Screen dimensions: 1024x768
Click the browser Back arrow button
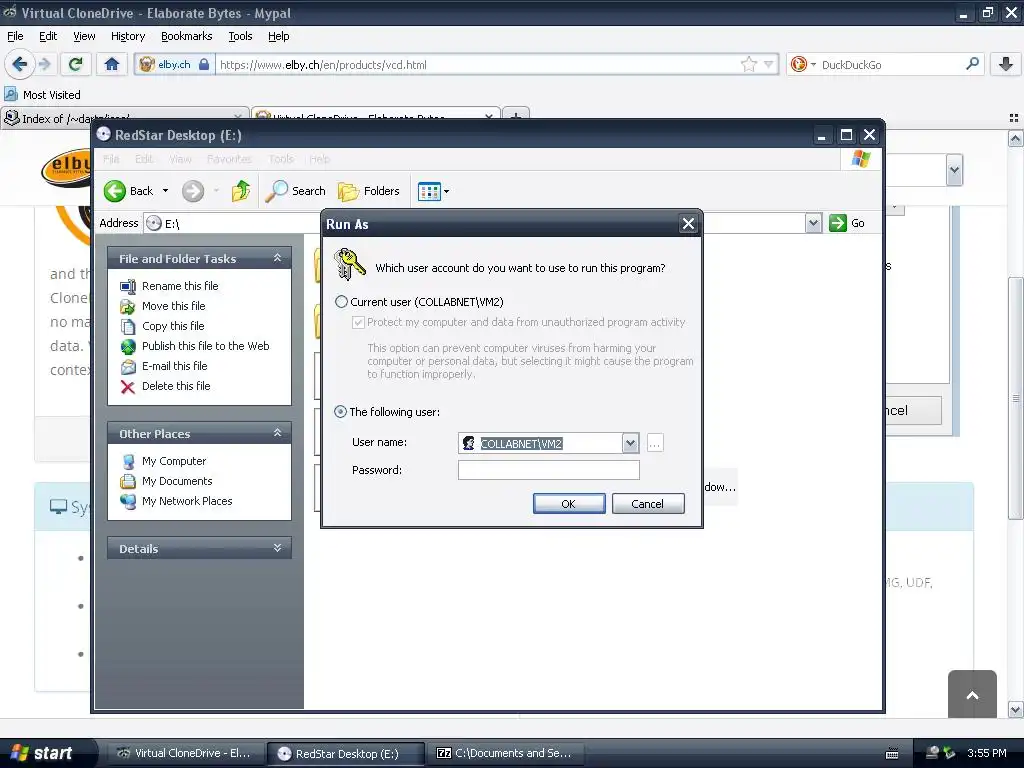20,64
